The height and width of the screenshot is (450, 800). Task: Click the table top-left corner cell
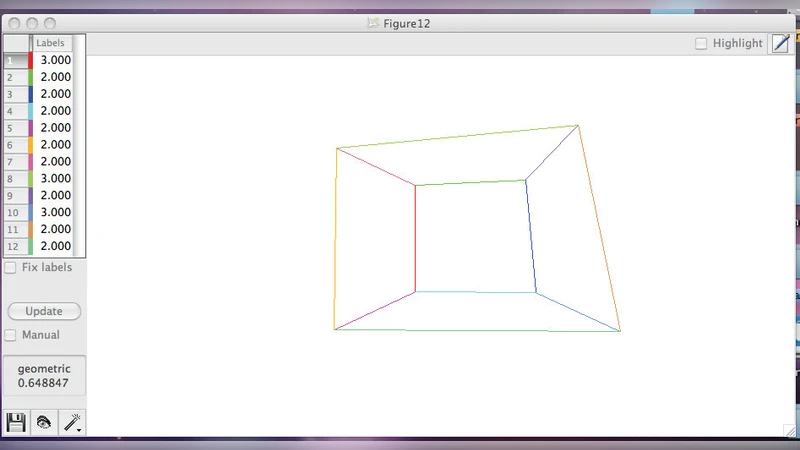16,43
